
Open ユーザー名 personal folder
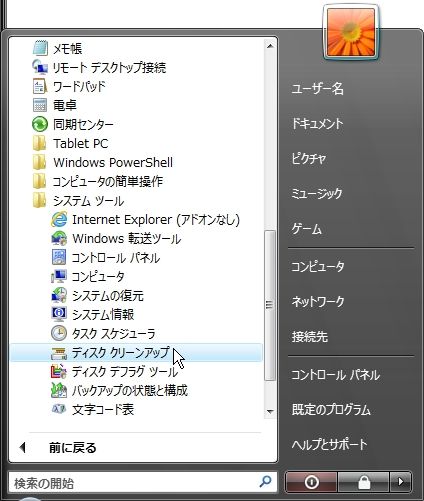(x=317, y=89)
